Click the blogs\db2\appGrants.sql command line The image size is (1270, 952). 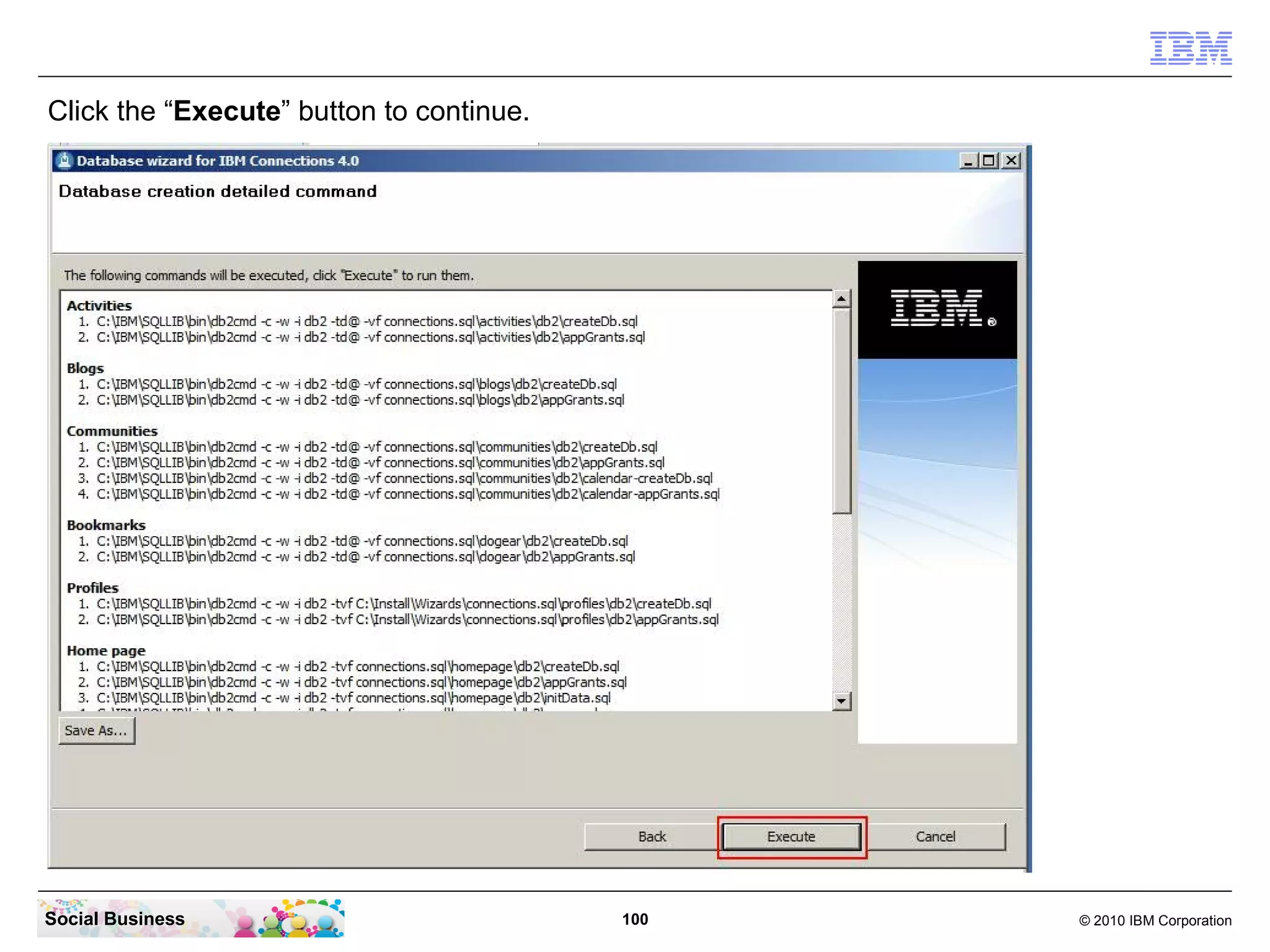(x=352, y=400)
